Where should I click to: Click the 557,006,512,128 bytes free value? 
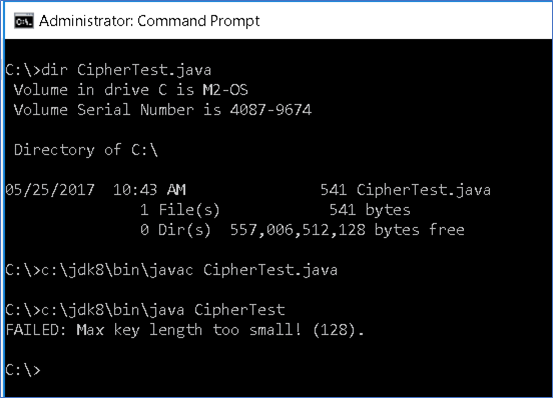pos(347,230)
